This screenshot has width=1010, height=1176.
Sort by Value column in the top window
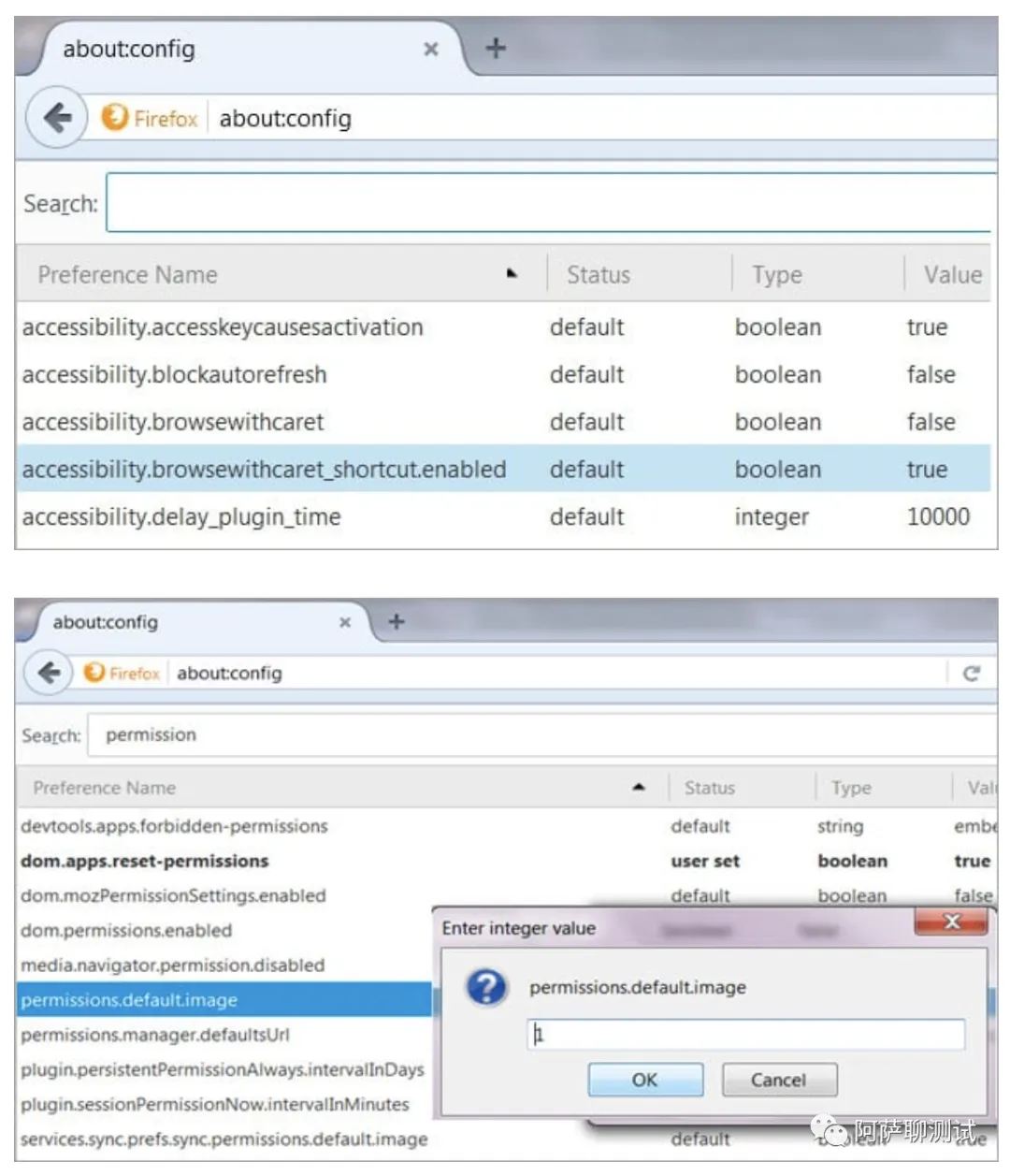(x=952, y=275)
